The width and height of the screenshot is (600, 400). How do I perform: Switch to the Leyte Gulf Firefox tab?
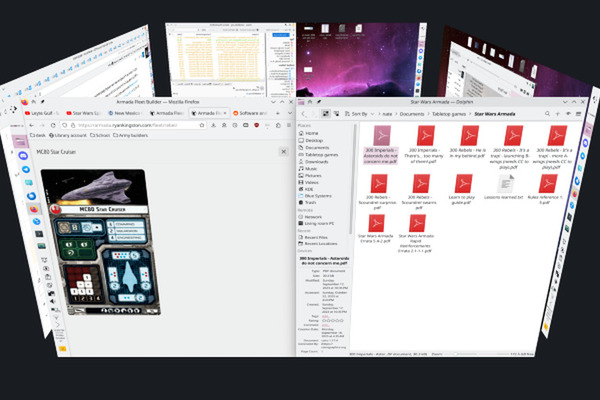[x=40, y=113]
